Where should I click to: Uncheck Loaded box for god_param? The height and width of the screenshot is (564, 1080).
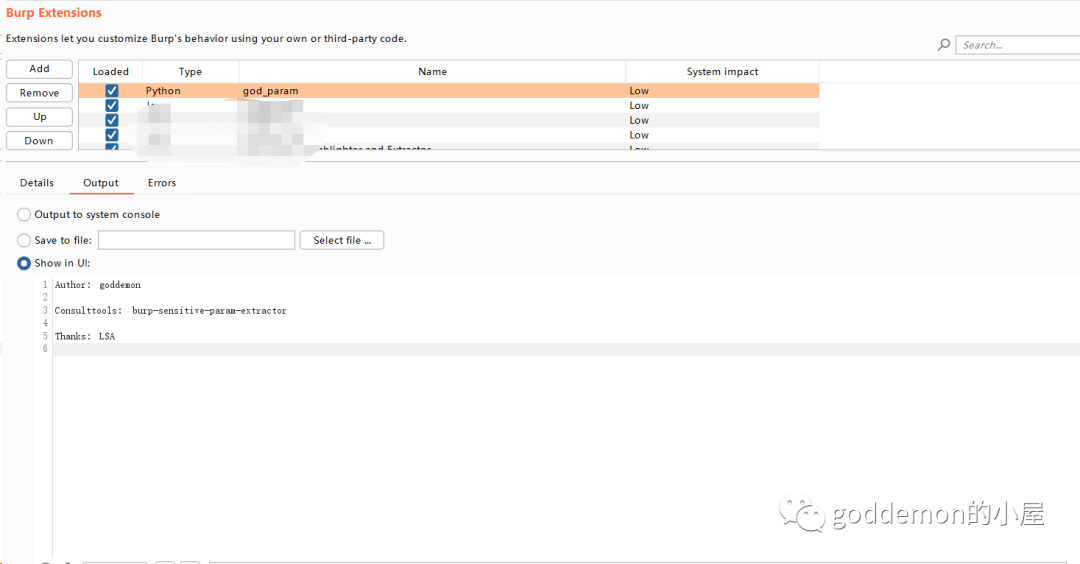click(x=112, y=90)
